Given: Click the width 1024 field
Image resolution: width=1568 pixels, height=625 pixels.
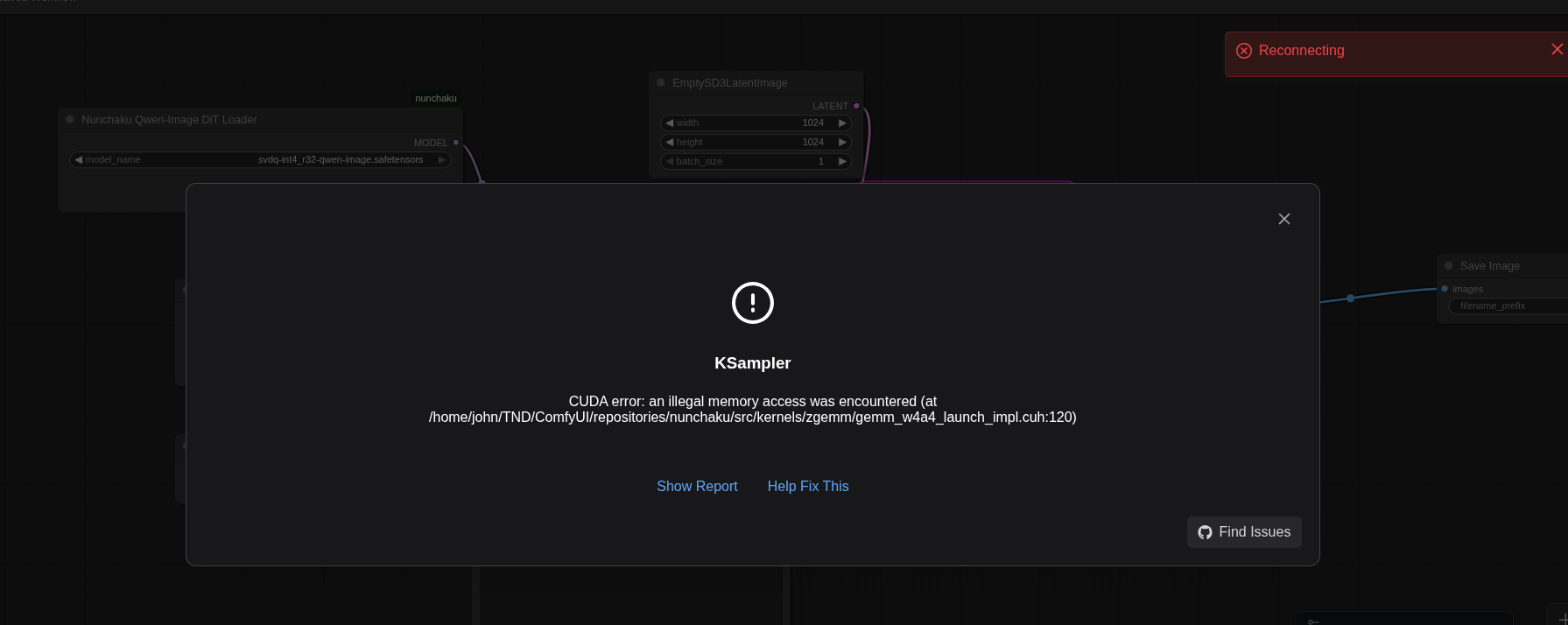Looking at the screenshot, I should [x=756, y=123].
